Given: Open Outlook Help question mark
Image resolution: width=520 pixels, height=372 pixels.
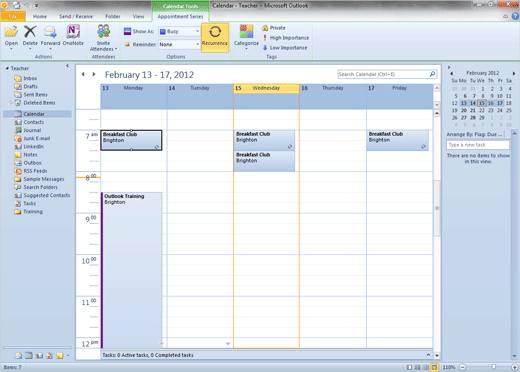Looking at the screenshot, I should point(515,16).
